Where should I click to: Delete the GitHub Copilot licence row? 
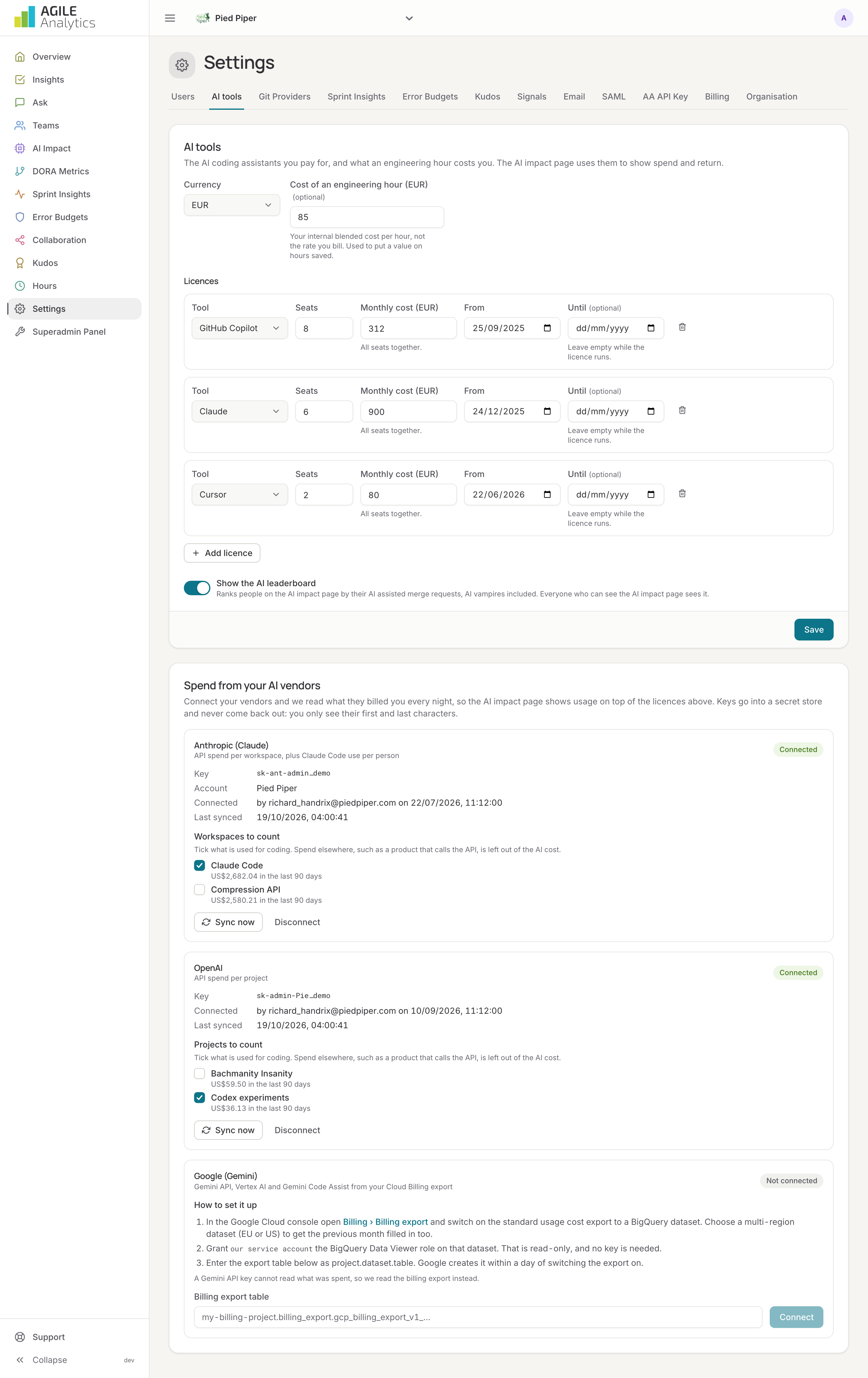point(682,327)
